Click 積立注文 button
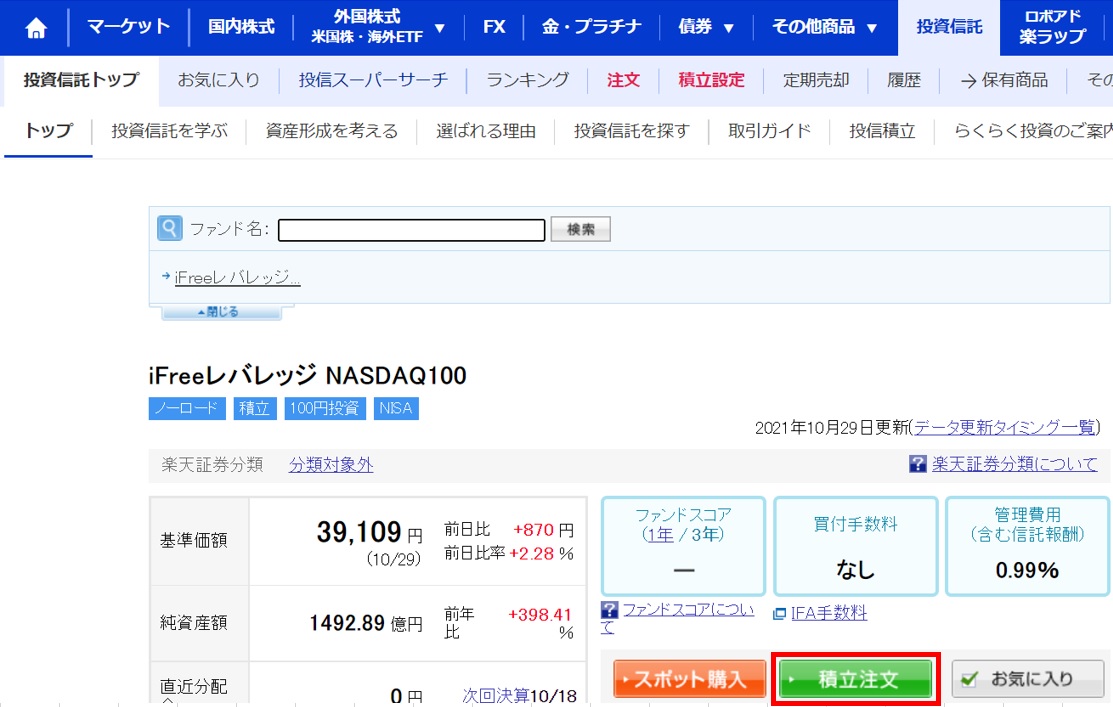Screen dimensions: 1113x707 pos(856,679)
